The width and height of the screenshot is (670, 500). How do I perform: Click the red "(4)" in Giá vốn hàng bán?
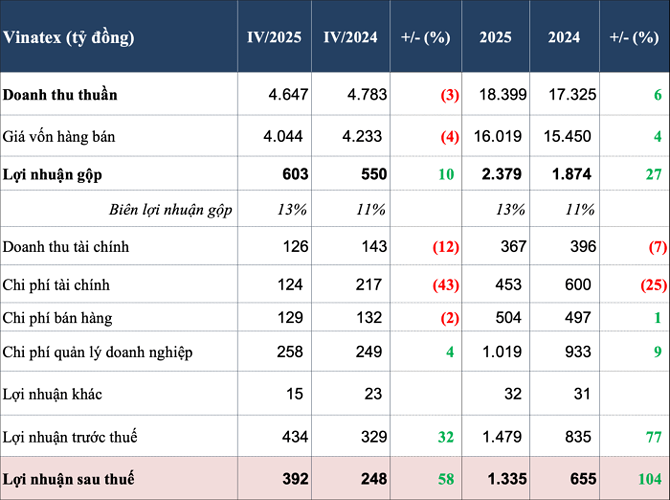[x=450, y=136]
